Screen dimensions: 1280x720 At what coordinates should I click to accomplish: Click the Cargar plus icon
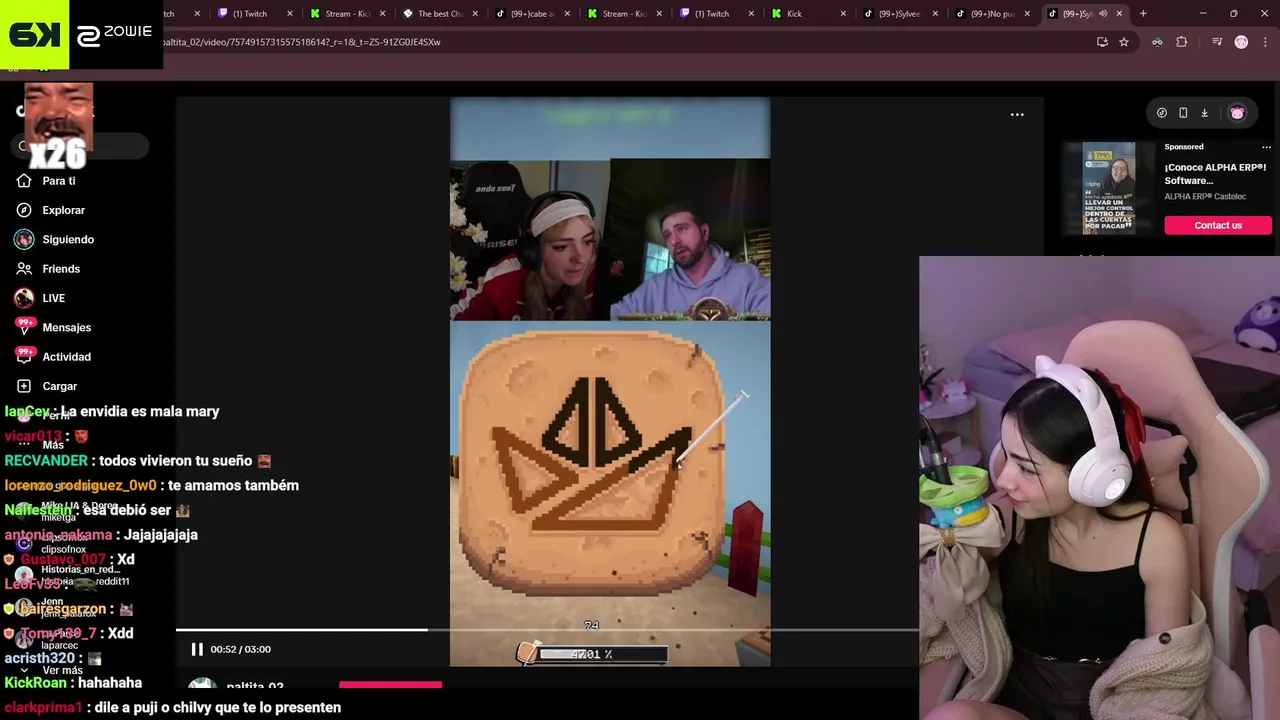coord(24,386)
